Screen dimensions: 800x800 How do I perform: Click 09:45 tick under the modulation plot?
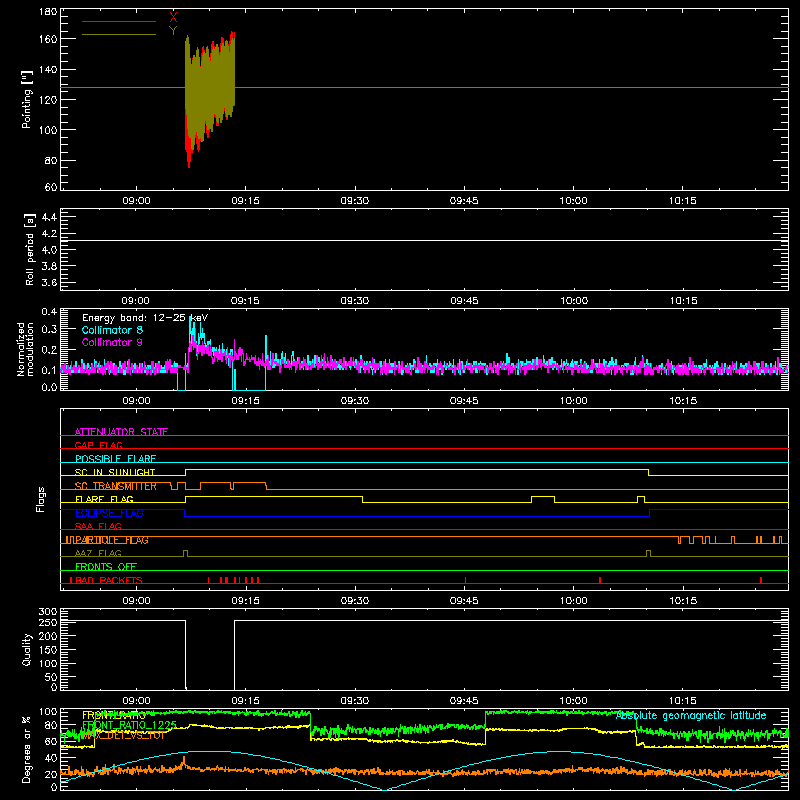click(x=464, y=401)
